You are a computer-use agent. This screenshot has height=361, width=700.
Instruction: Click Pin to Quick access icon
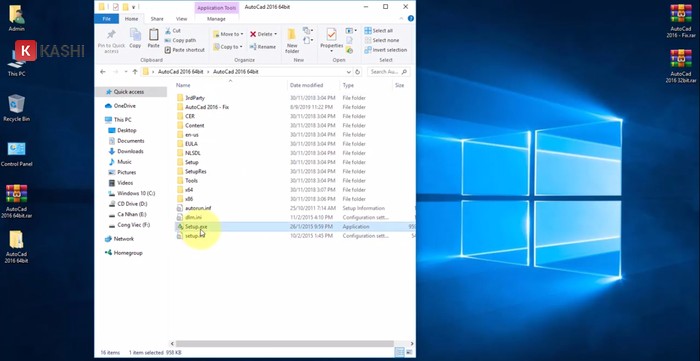click(111, 41)
